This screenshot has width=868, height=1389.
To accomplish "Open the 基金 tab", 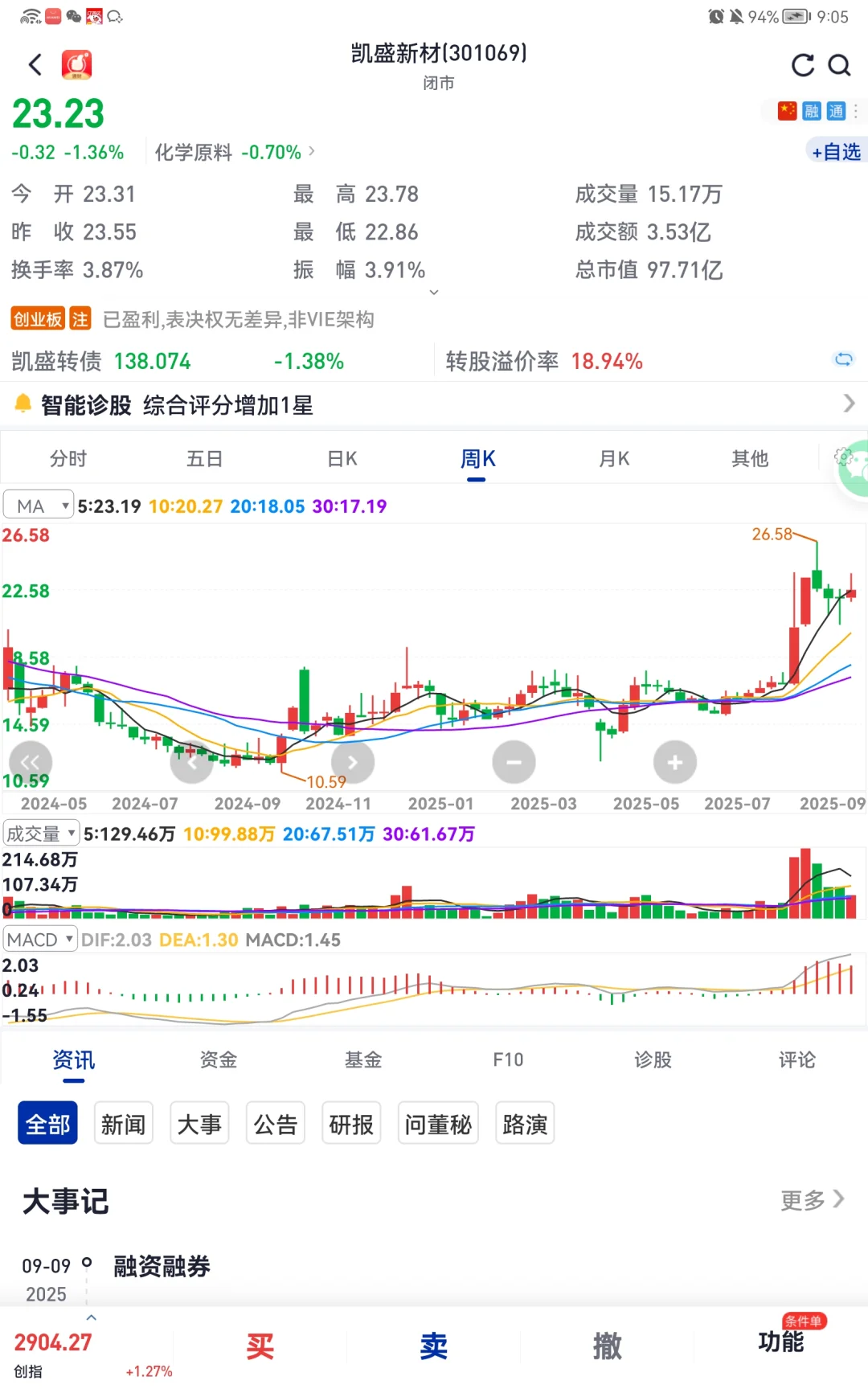I will (362, 1059).
